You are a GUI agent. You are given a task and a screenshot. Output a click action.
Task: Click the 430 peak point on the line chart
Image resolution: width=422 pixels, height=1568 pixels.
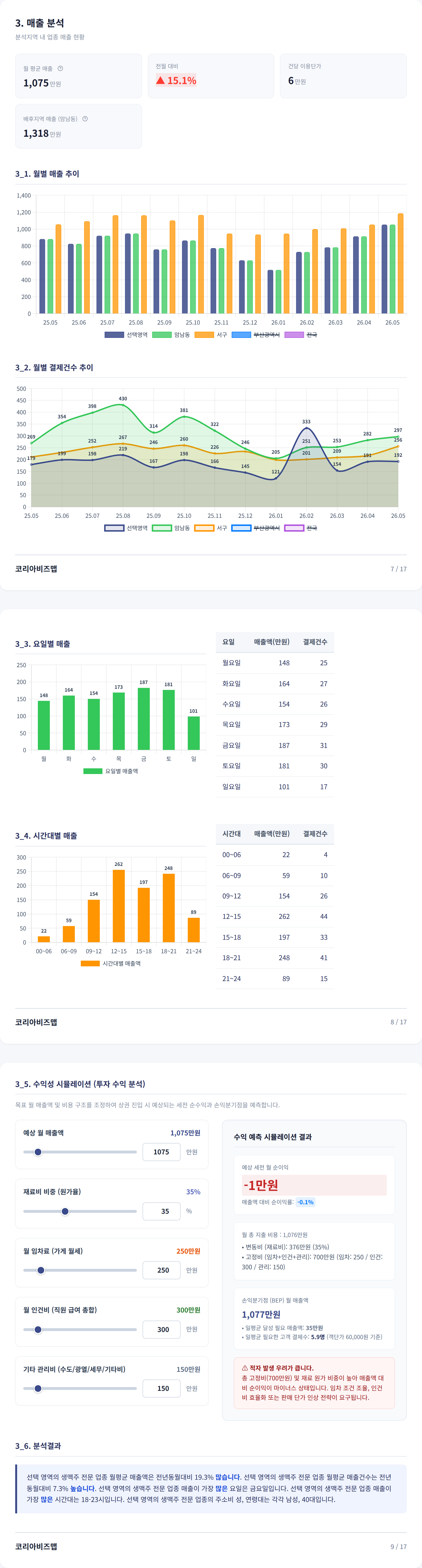point(123,405)
